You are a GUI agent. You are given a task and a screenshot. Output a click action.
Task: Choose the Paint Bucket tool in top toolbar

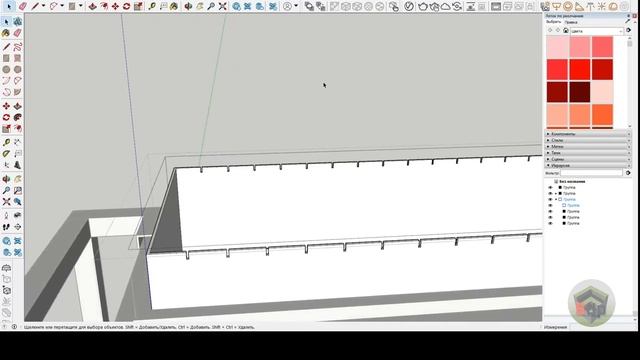(174, 6)
